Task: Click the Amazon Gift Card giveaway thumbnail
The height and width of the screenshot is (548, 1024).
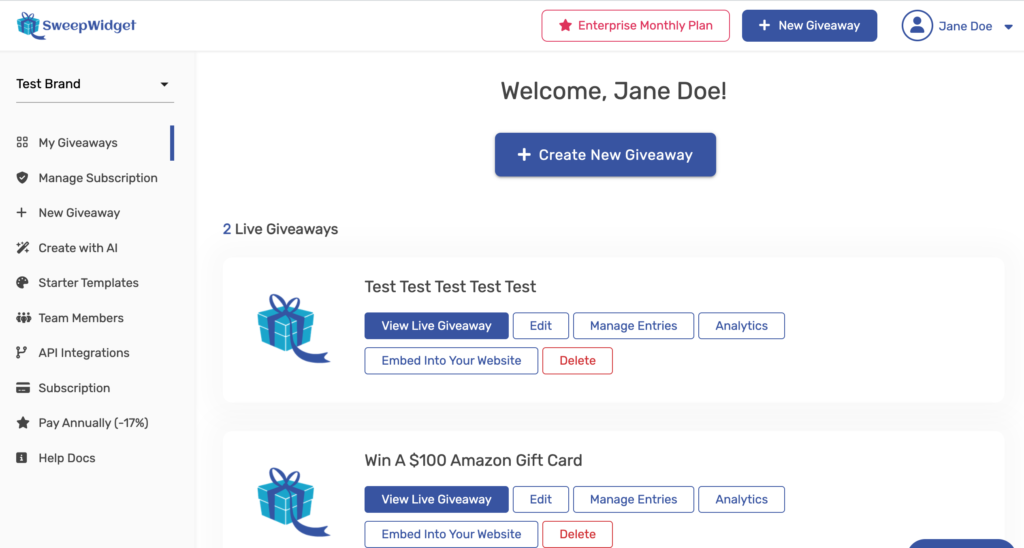Action: tap(293, 502)
